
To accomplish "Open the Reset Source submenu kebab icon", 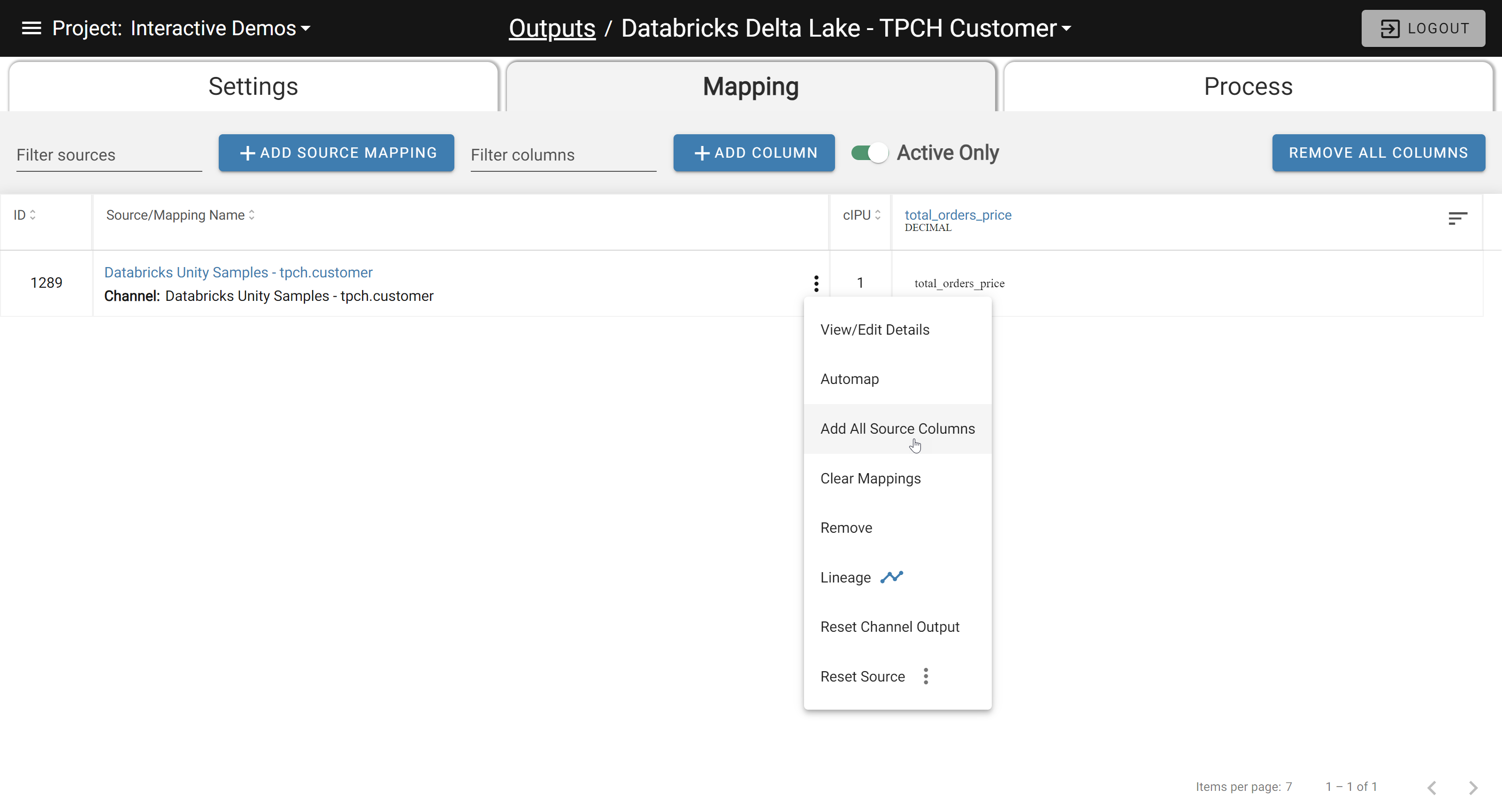I will point(926,676).
